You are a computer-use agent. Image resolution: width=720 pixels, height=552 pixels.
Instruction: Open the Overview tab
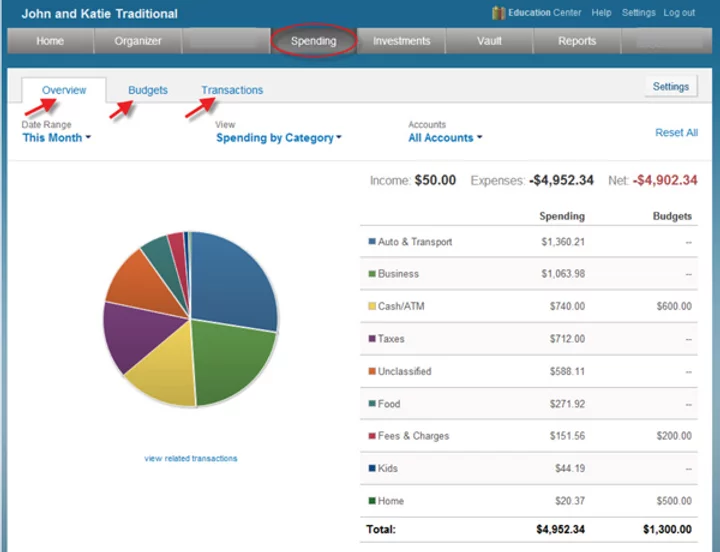click(x=64, y=90)
